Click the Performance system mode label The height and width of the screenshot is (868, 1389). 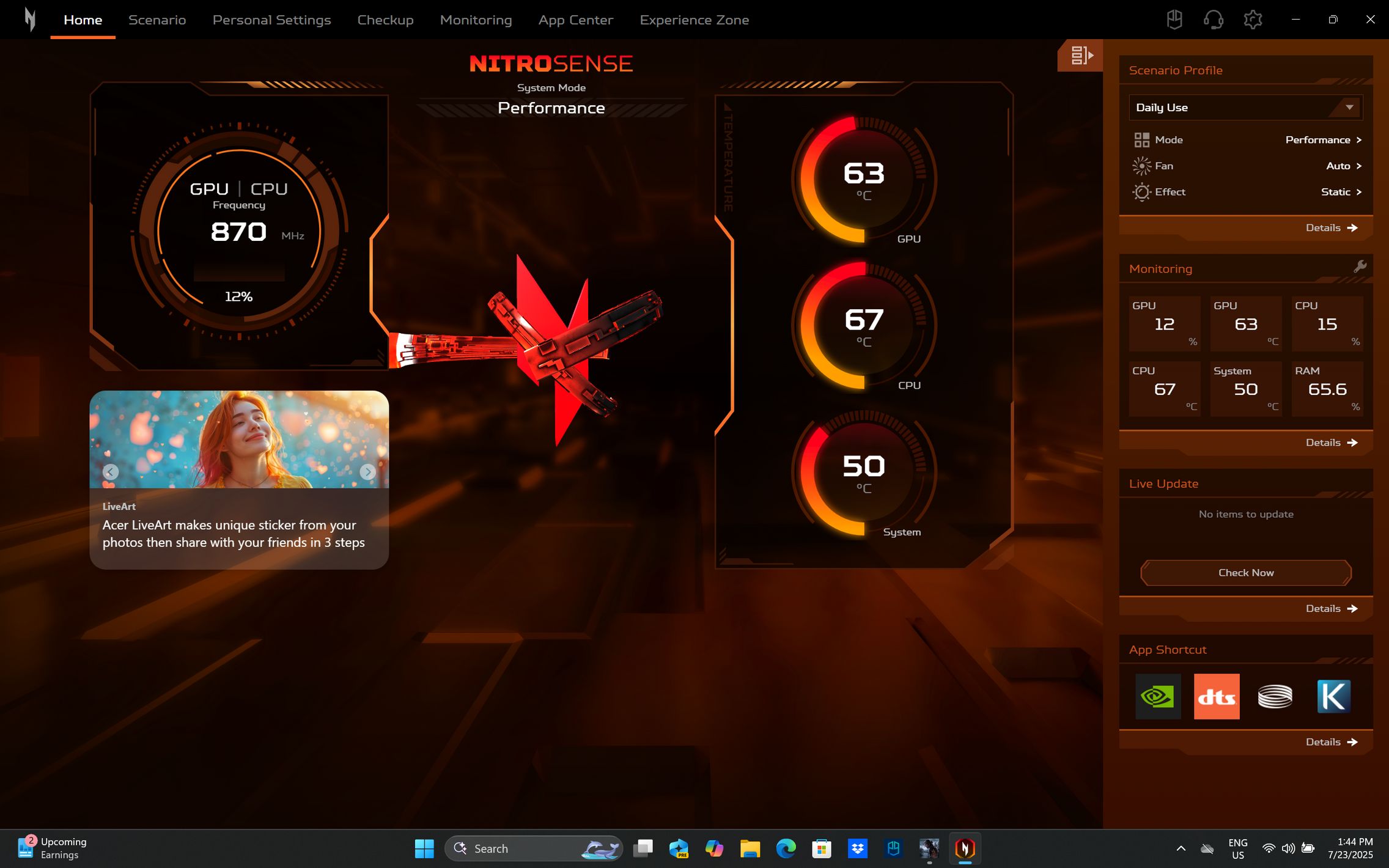551,108
